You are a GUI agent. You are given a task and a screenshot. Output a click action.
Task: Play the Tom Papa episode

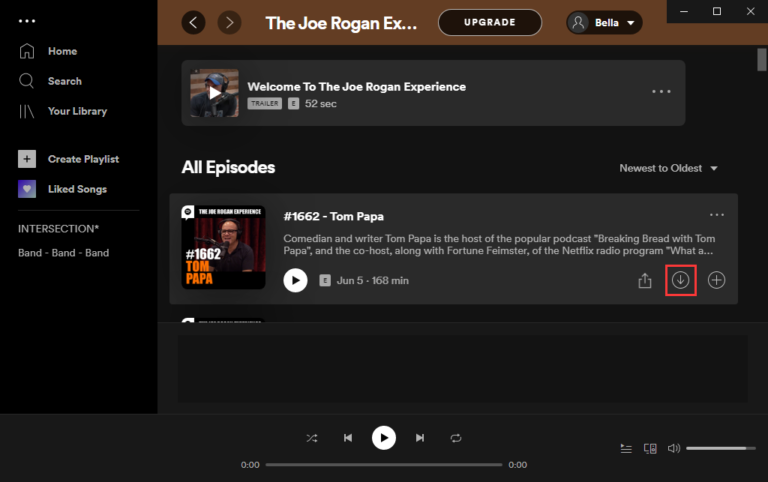click(x=295, y=280)
